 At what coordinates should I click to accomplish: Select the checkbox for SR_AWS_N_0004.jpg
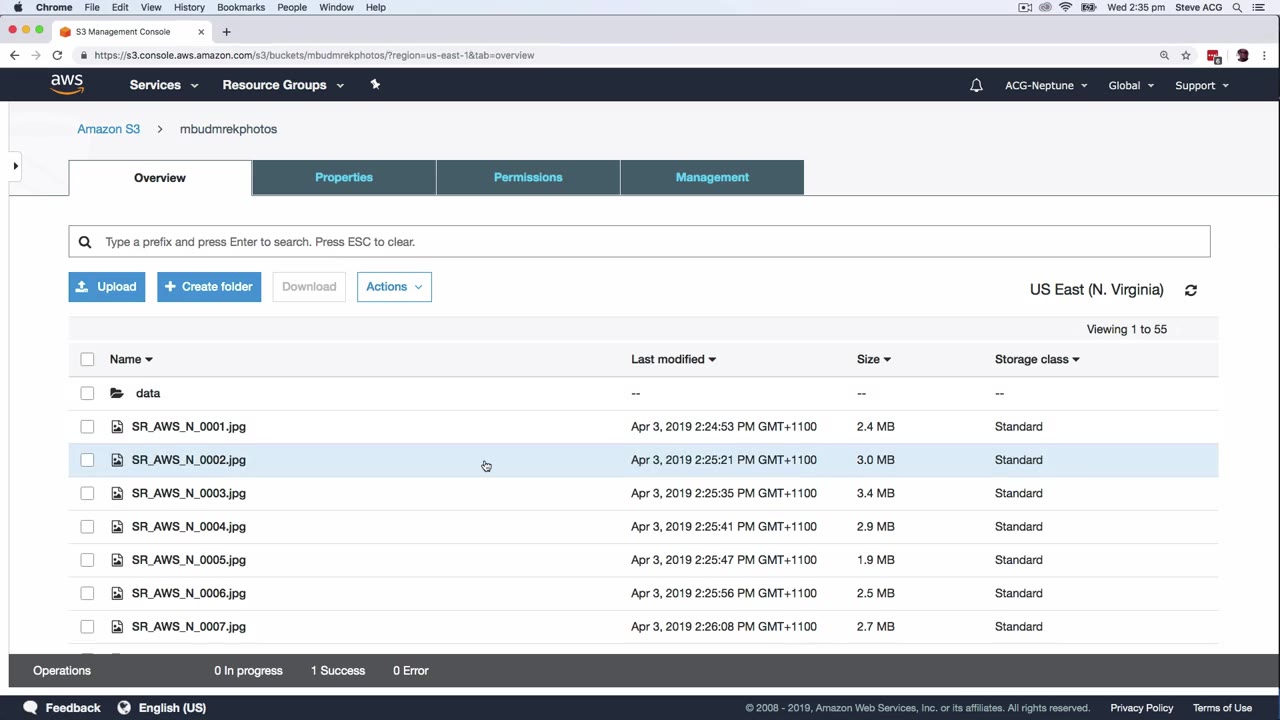87,527
